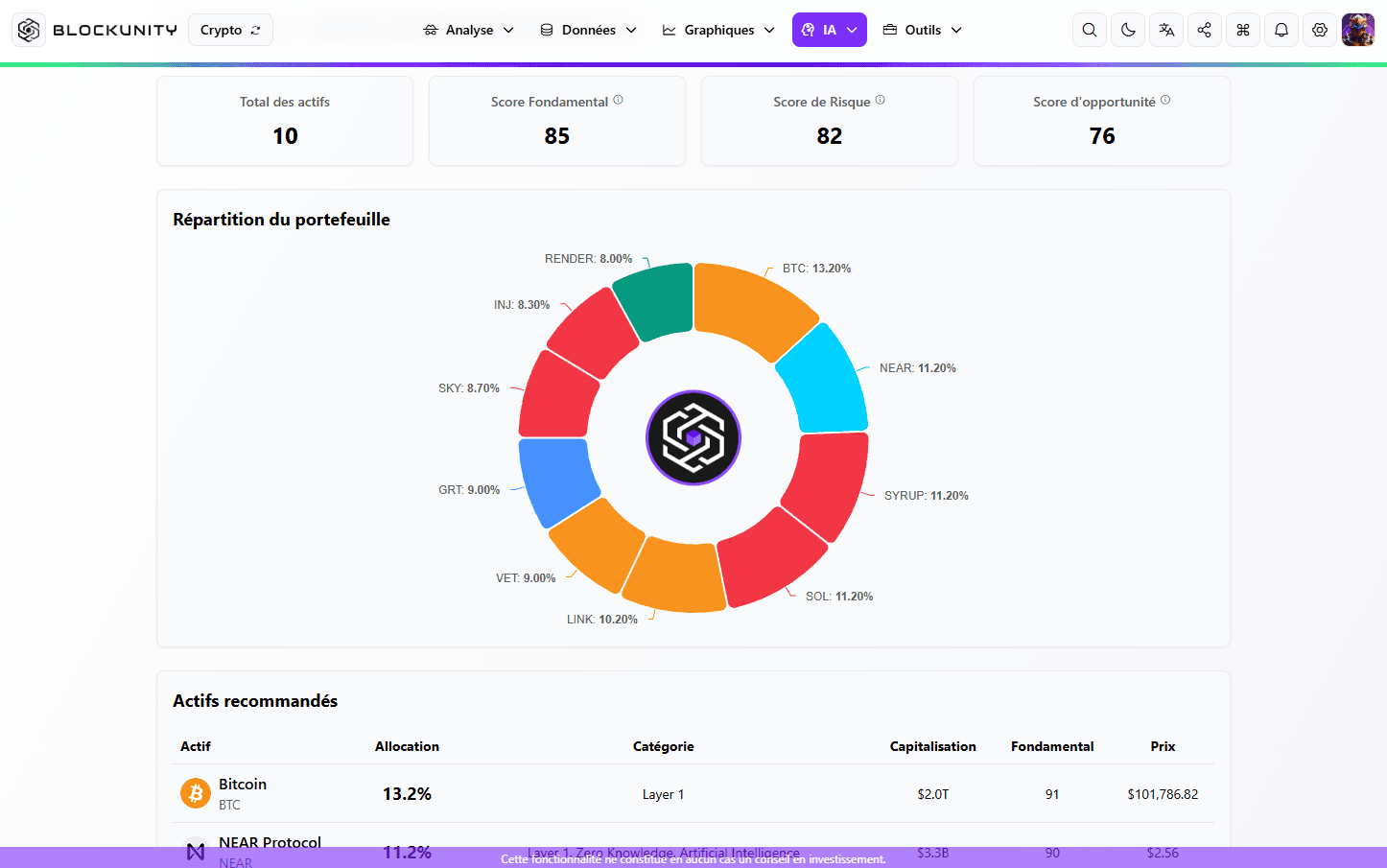Click info icon beside Score Fondamental
Screen dimensions: 1387x868
point(618,100)
